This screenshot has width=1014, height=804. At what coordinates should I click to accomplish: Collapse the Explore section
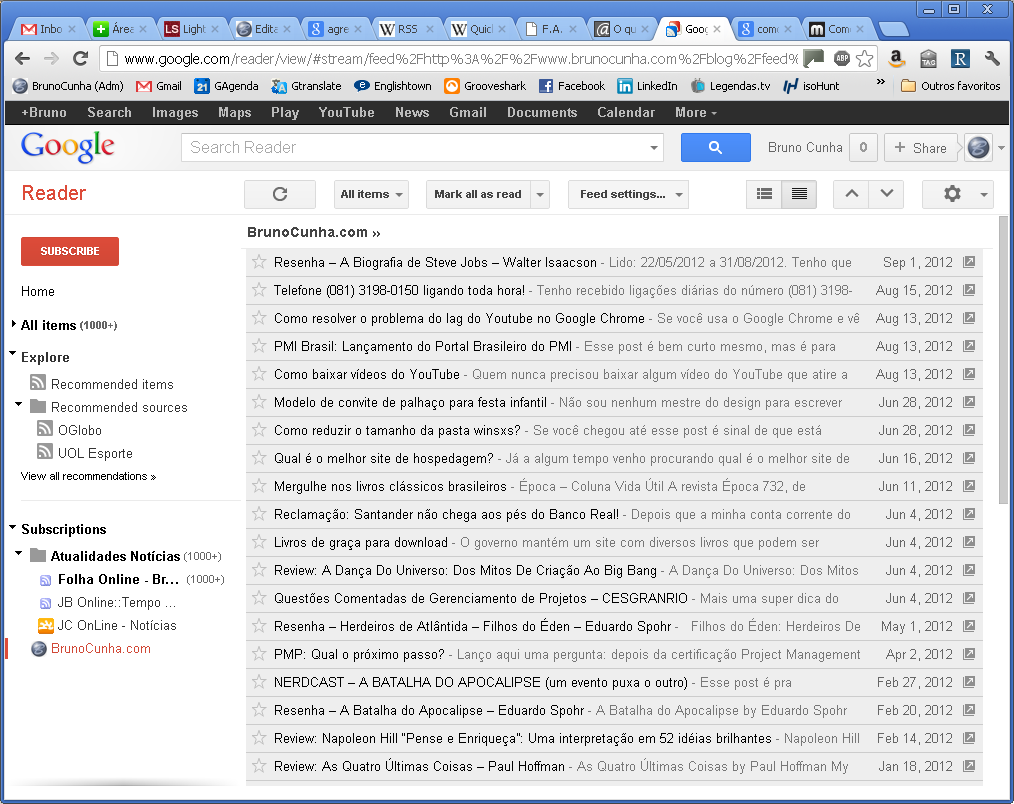click(13, 354)
